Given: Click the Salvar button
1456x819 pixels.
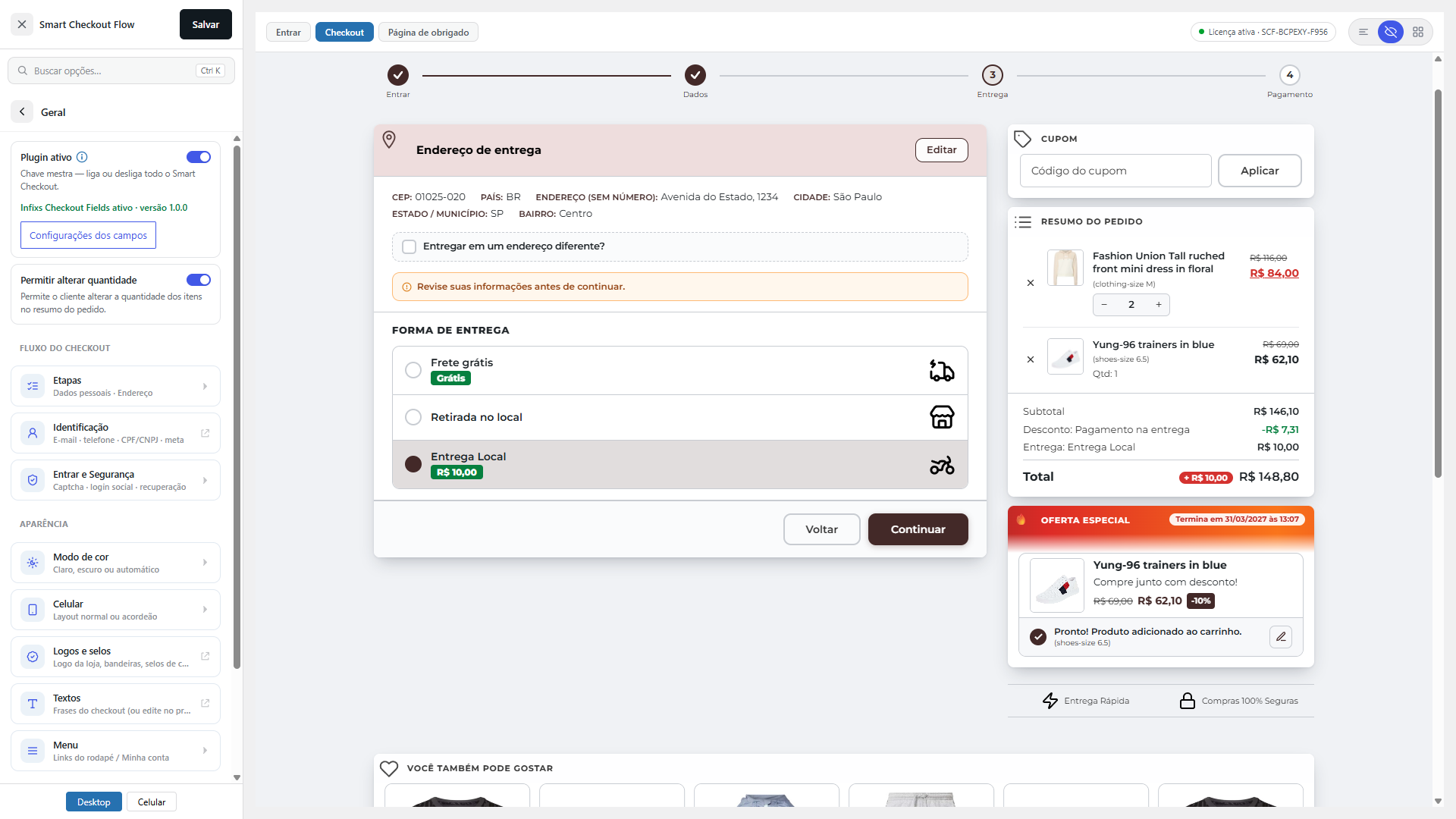Looking at the screenshot, I should (x=206, y=24).
